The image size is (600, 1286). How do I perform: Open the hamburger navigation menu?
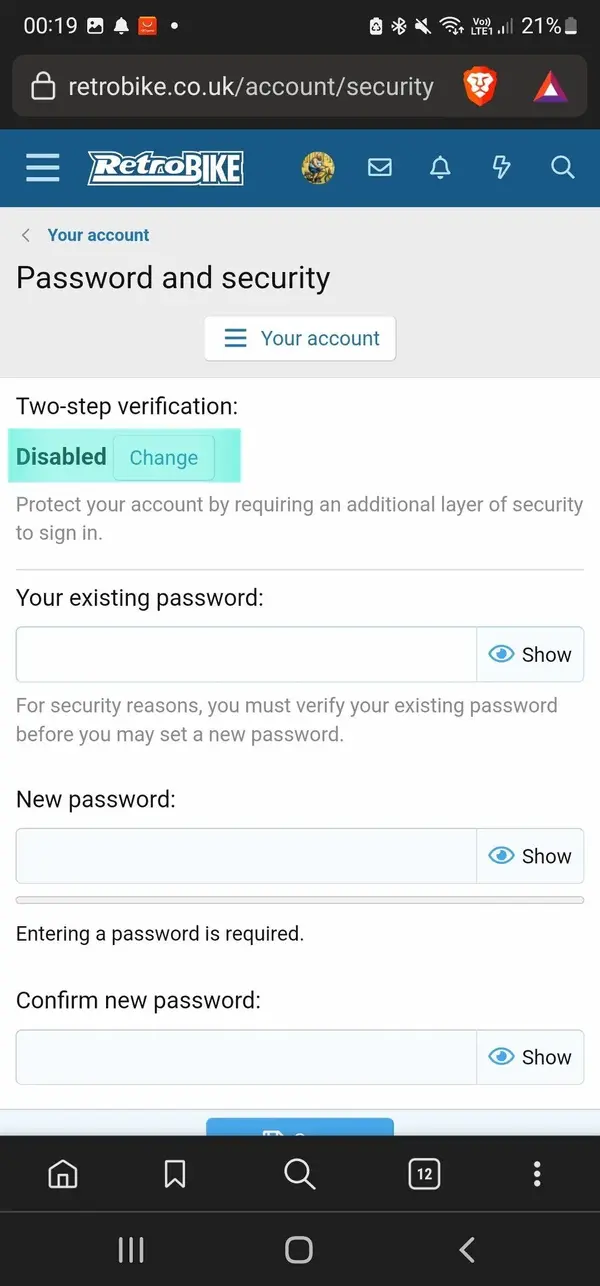pos(42,167)
